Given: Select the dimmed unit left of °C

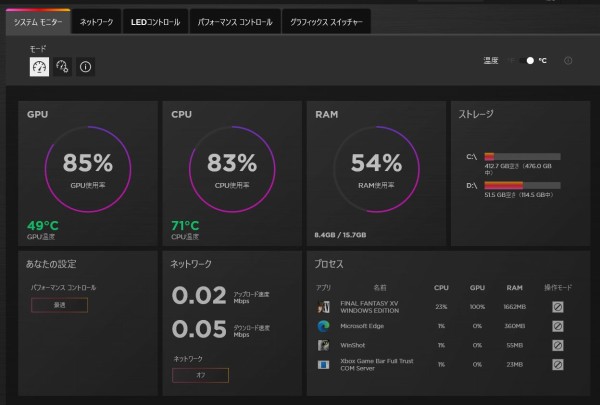Looking at the screenshot, I should [515, 60].
